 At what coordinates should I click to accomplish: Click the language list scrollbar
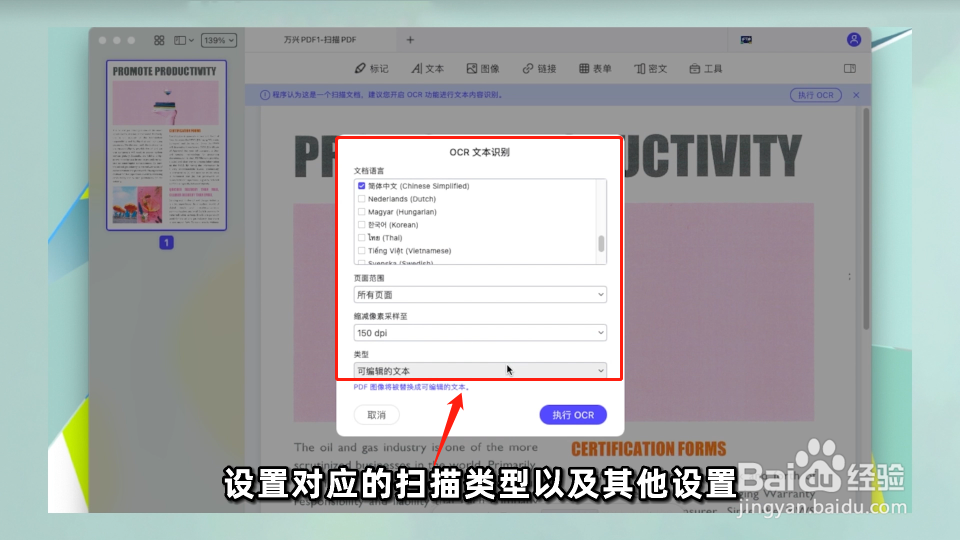(601, 243)
